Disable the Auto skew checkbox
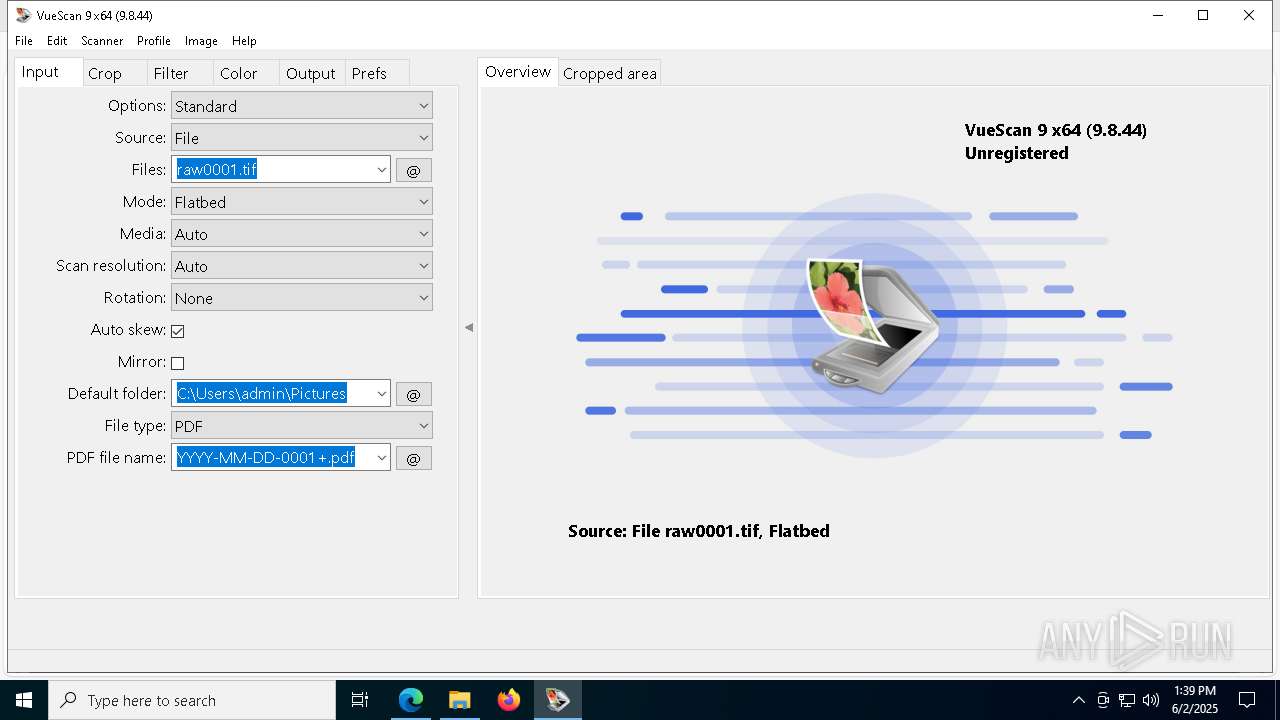Screen dimensions: 1280x720 [178, 331]
